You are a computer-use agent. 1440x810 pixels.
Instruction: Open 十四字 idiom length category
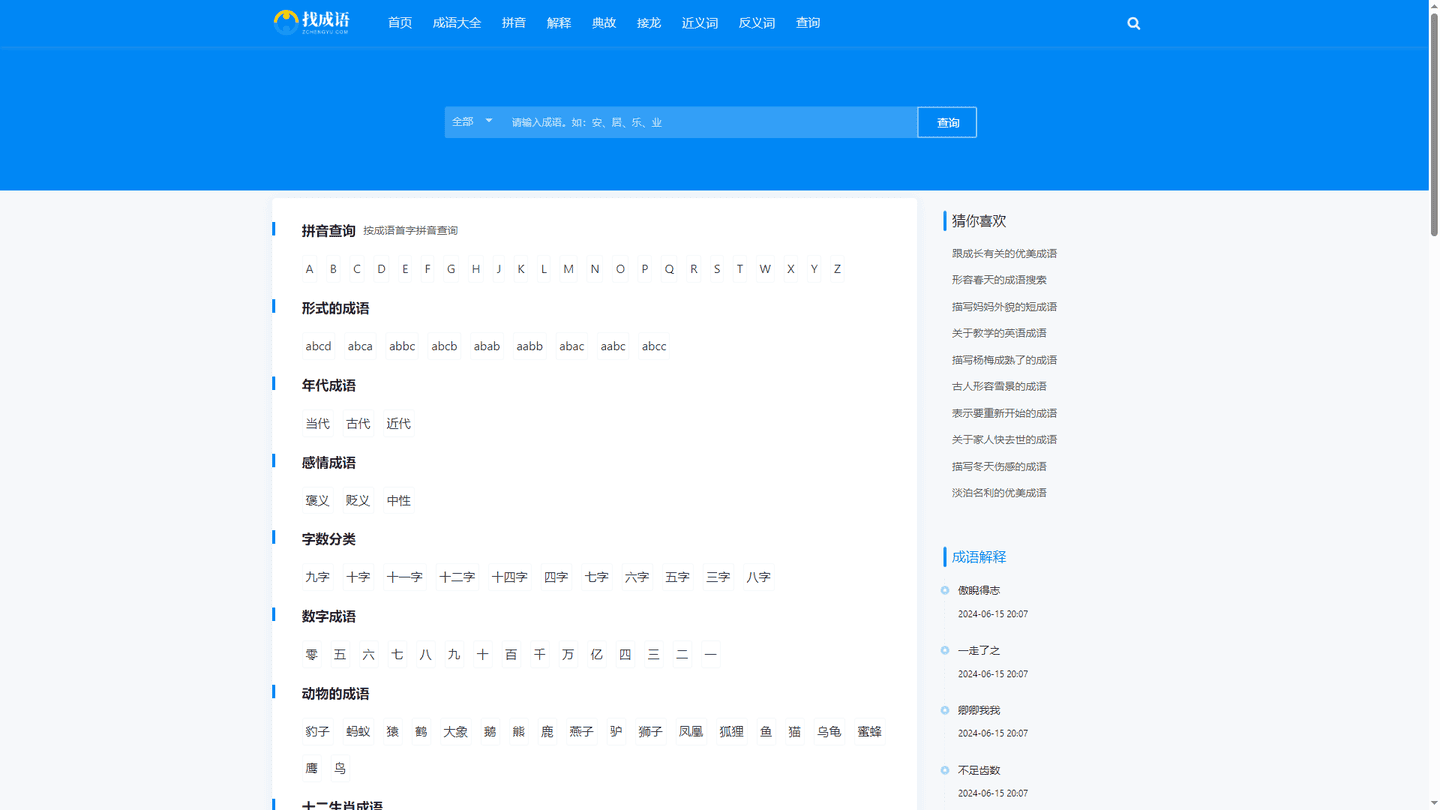(509, 578)
